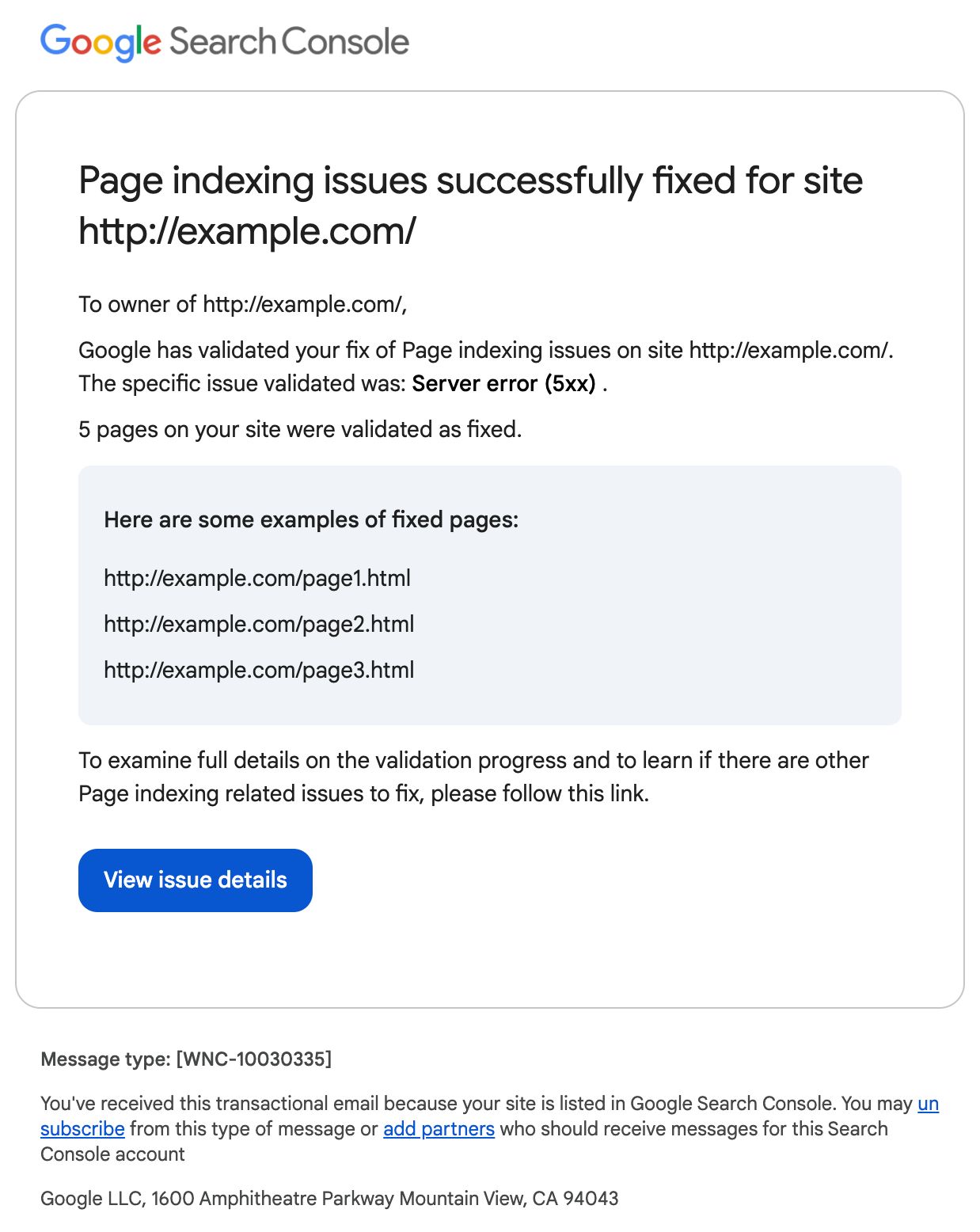Click the Google Search Console logo
The image size is (980, 1232).
pyautogui.click(x=224, y=41)
